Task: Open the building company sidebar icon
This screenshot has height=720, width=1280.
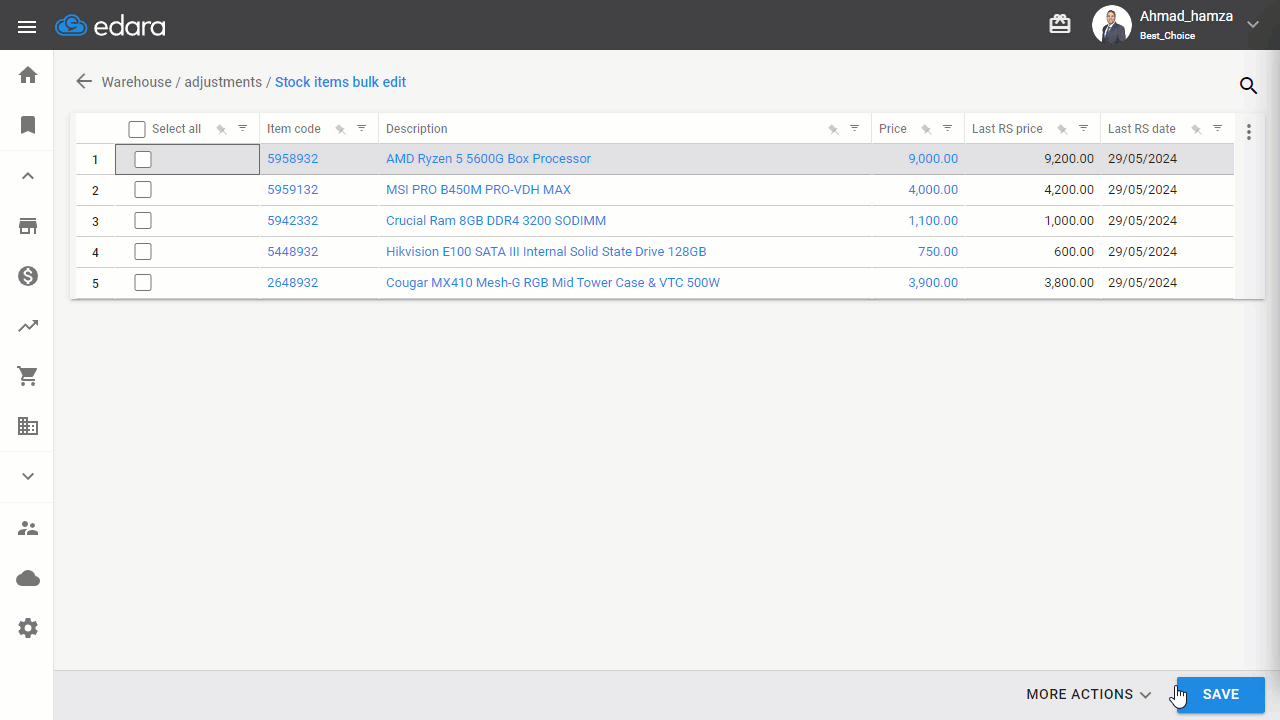Action: (28, 426)
